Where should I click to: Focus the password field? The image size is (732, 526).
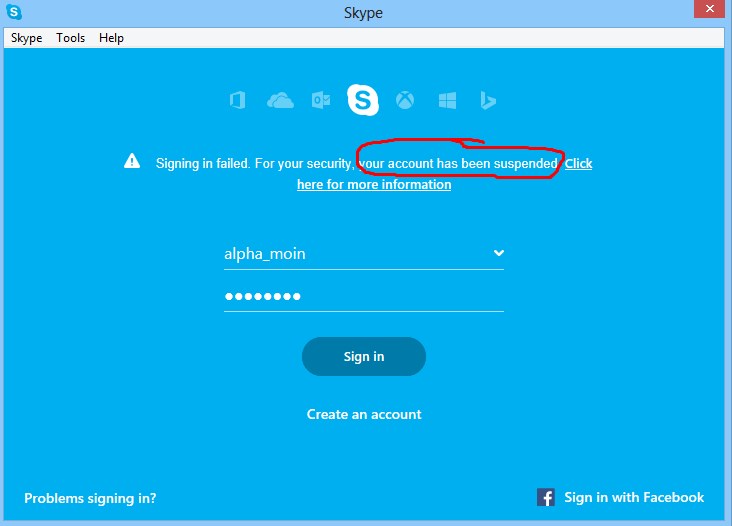click(x=364, y=296)
